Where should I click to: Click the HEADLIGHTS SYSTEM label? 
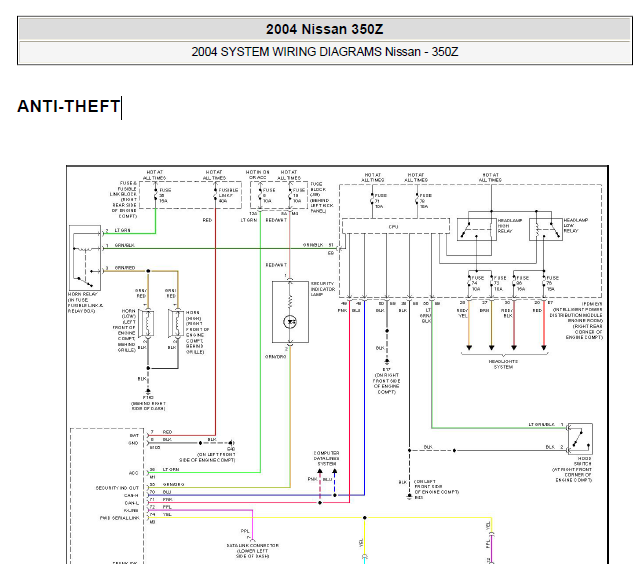coord(503,364)
